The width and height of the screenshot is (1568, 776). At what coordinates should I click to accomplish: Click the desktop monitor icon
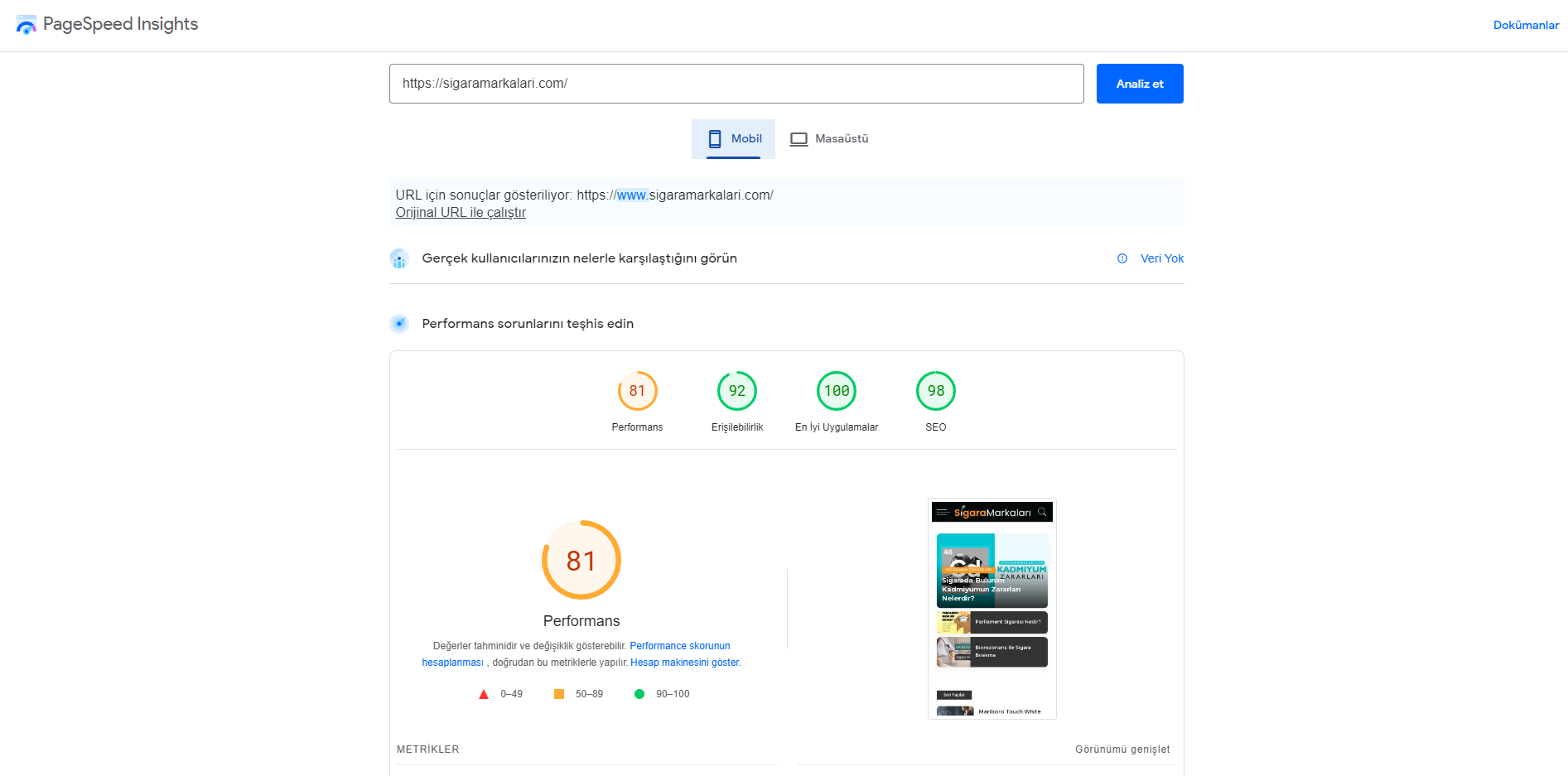pos(798,139)
